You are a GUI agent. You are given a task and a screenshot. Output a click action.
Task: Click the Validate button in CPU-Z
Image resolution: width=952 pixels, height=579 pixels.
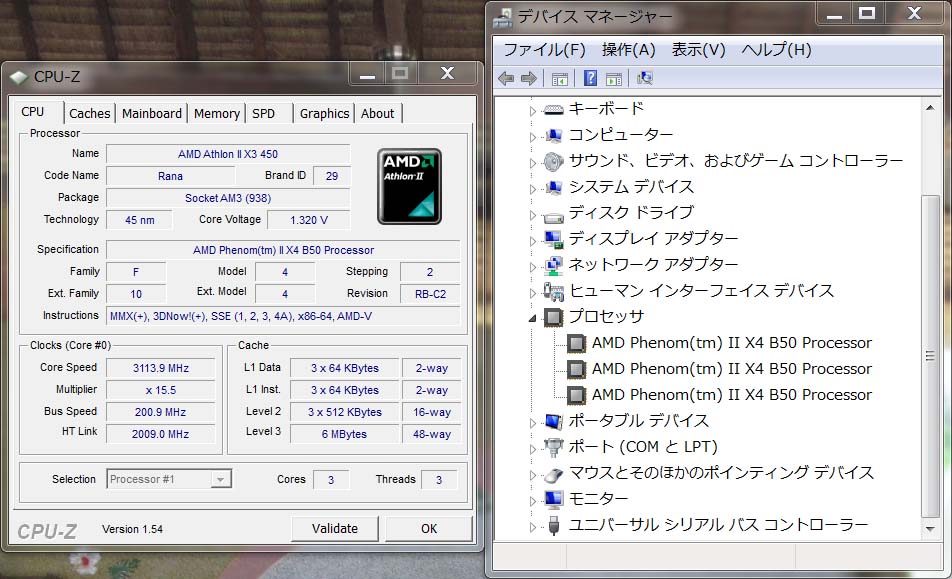335,529
